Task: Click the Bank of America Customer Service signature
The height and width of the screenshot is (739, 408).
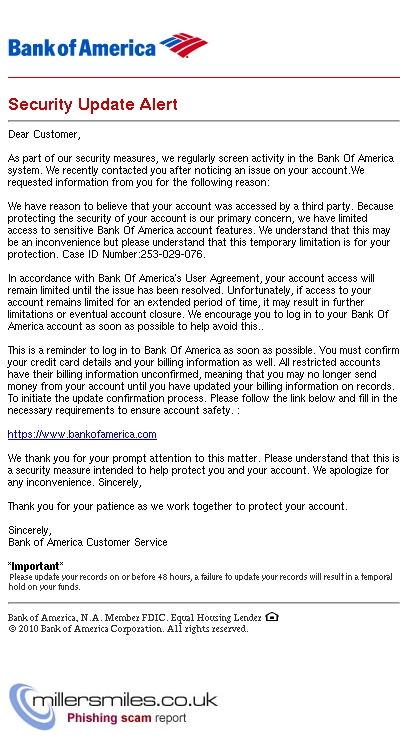Action: tap(88, 542)
